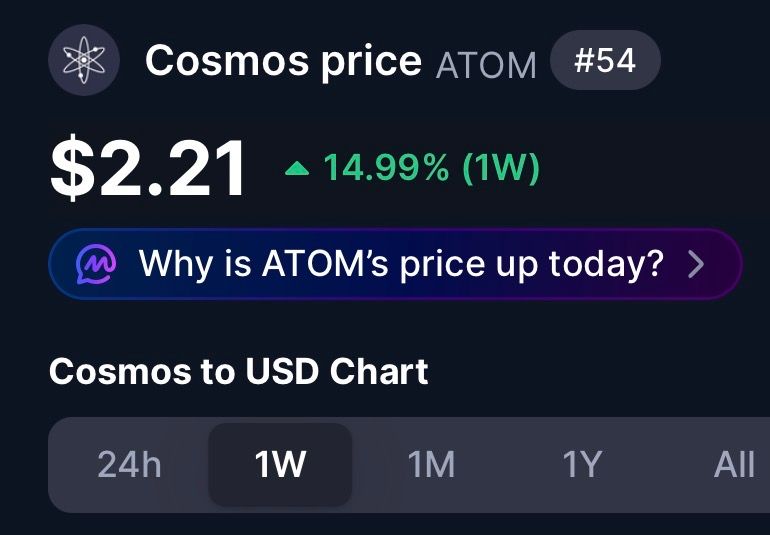
Task: Click the #54 rank badge
Action: point(605,60)
